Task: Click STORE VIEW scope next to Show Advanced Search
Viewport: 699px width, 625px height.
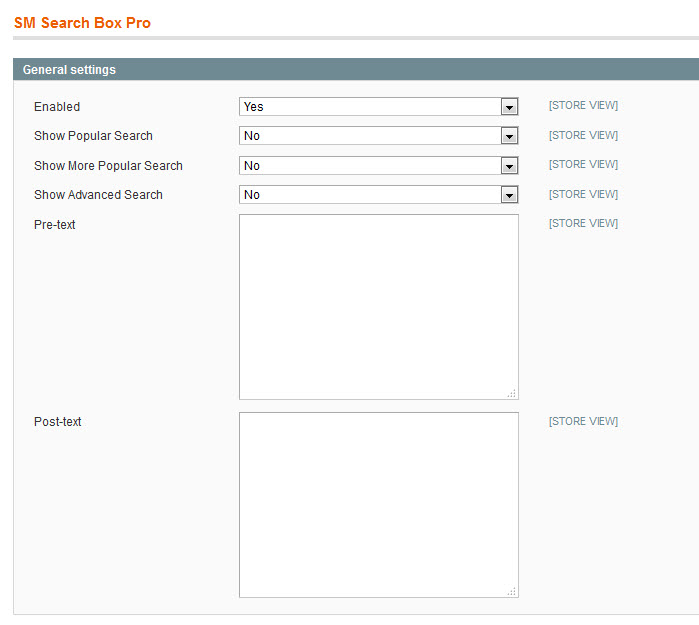Action: pyautogui.click(x=583, y=194)
